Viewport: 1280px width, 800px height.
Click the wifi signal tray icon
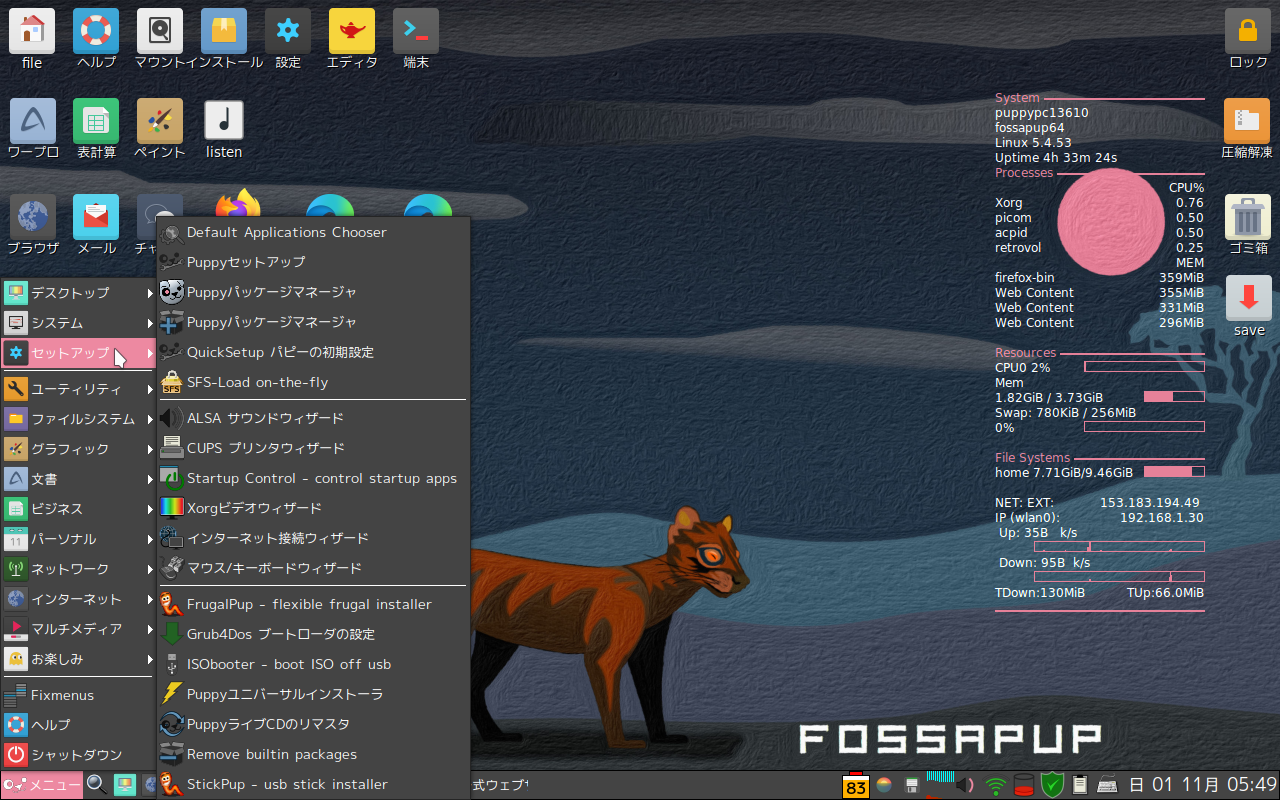pos(994,785)
